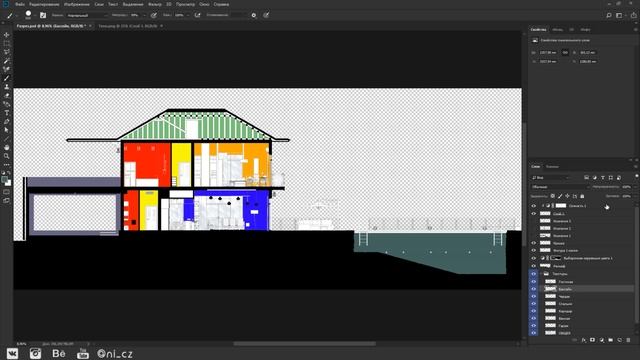Select the Brush tool in toolbox
Screen dimensions: 640x360
tap(7, 78)
